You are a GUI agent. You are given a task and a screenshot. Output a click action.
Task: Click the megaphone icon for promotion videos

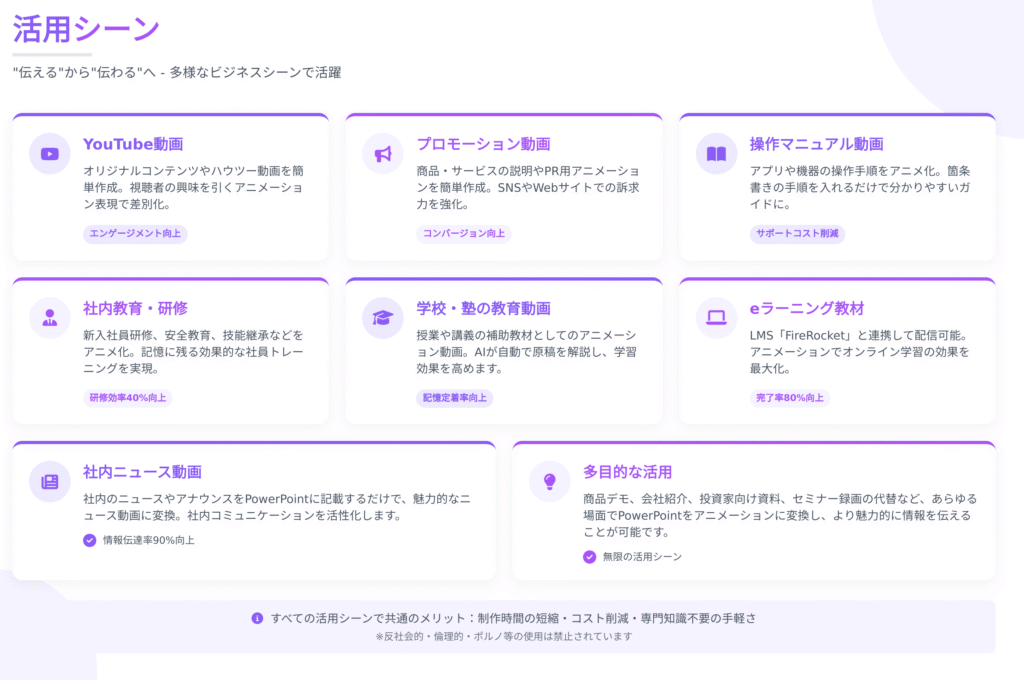pos(383,154)
